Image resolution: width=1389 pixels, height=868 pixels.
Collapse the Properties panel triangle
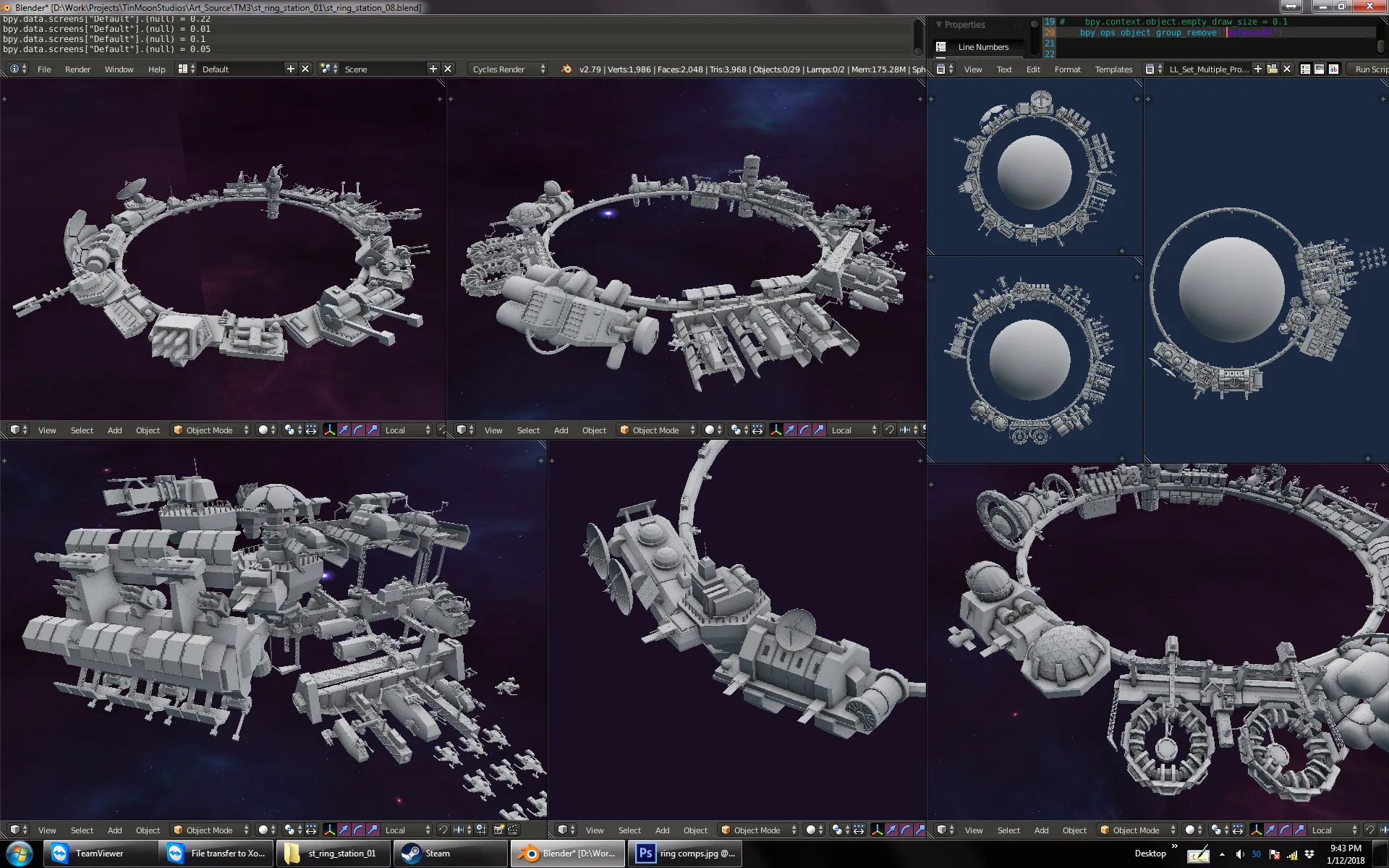pyautogui.click(x=939, y=25)
